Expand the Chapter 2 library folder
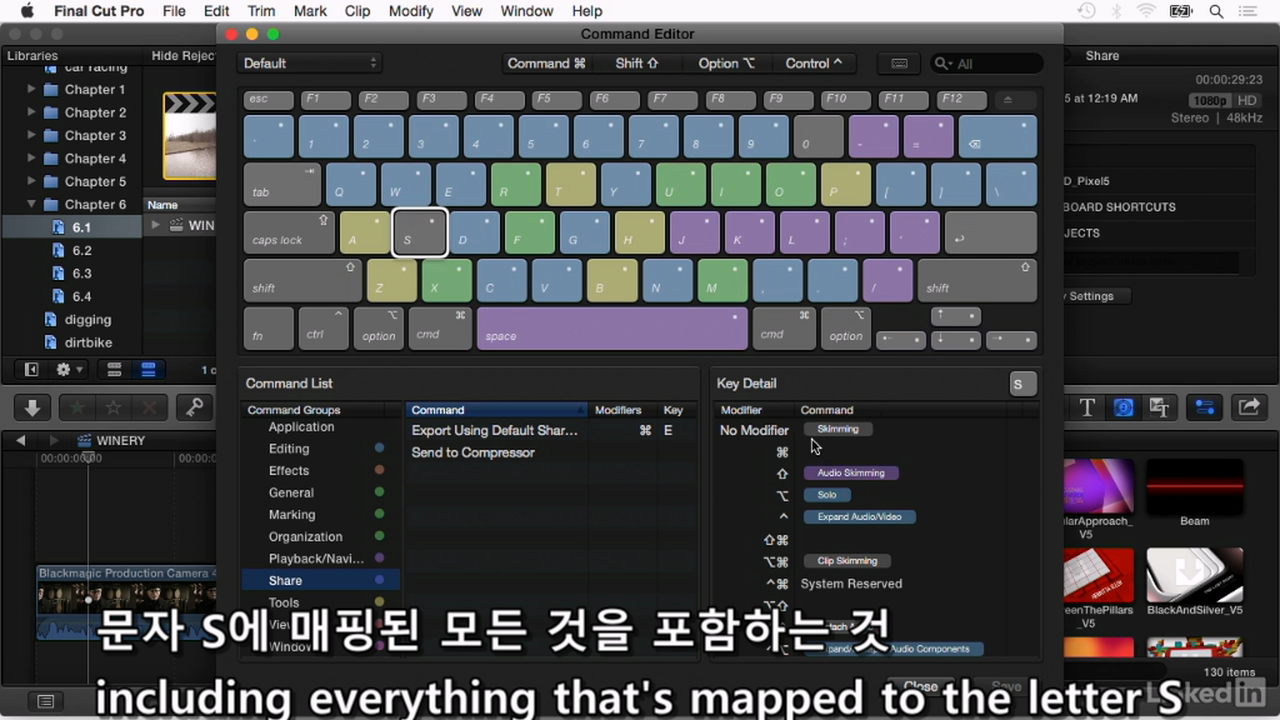The width and height of the screenshot is (1280, 720). coord(32,112)
